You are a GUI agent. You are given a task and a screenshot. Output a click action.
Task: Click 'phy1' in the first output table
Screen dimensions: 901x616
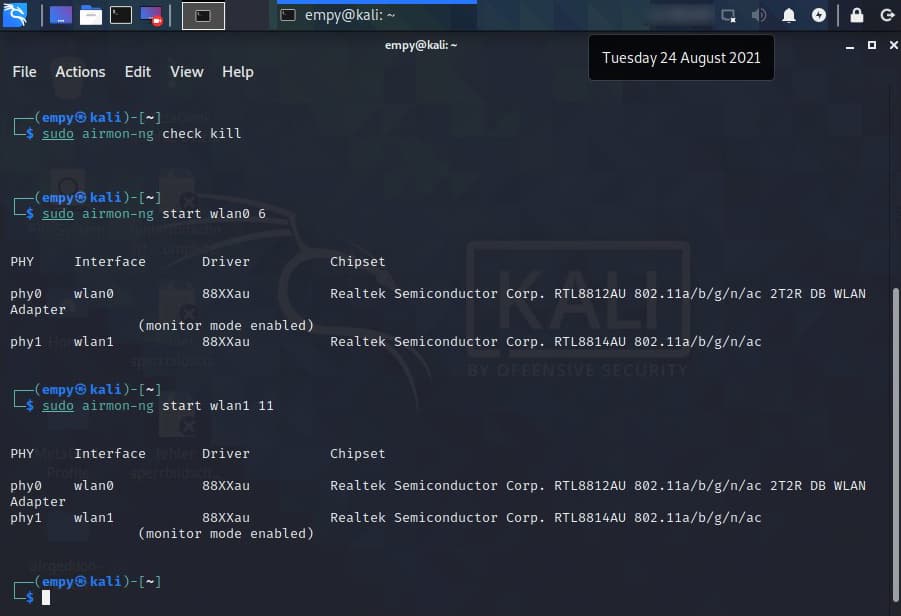coord(26,342)
